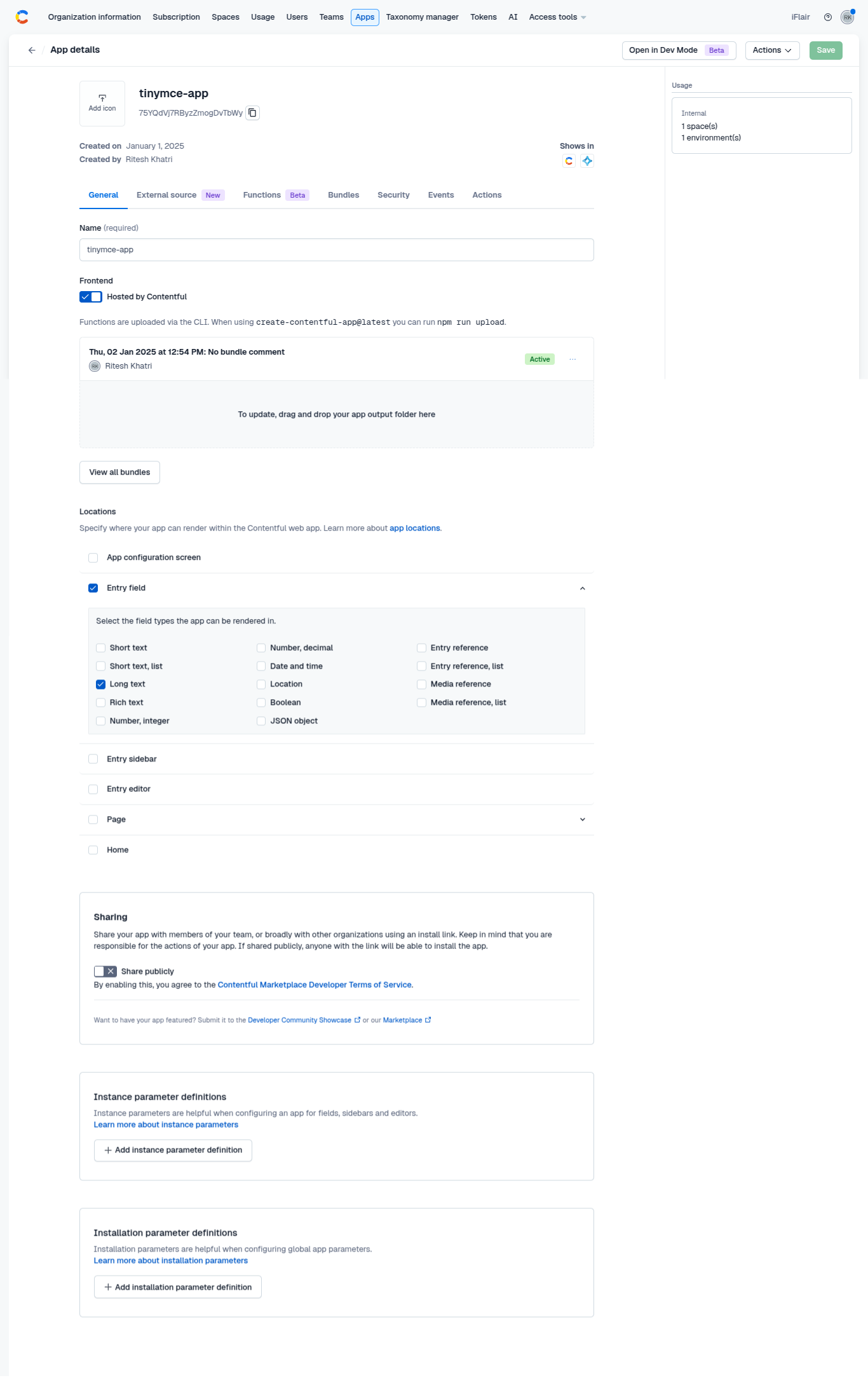Click the external link icon after Marketplace

(x=428, y=1020)
